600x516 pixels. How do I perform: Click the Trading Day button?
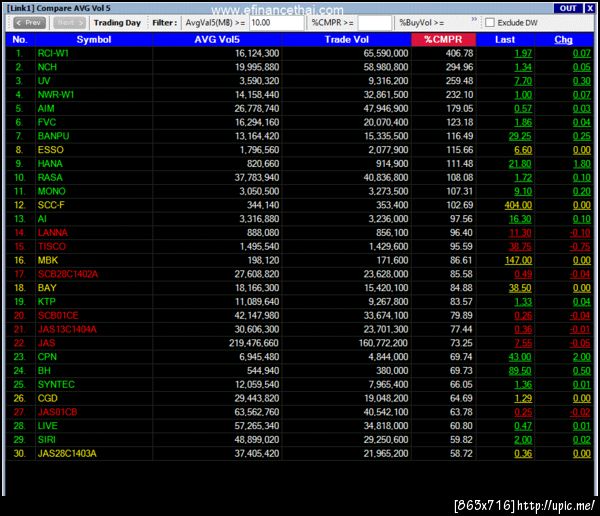(117, 23)
